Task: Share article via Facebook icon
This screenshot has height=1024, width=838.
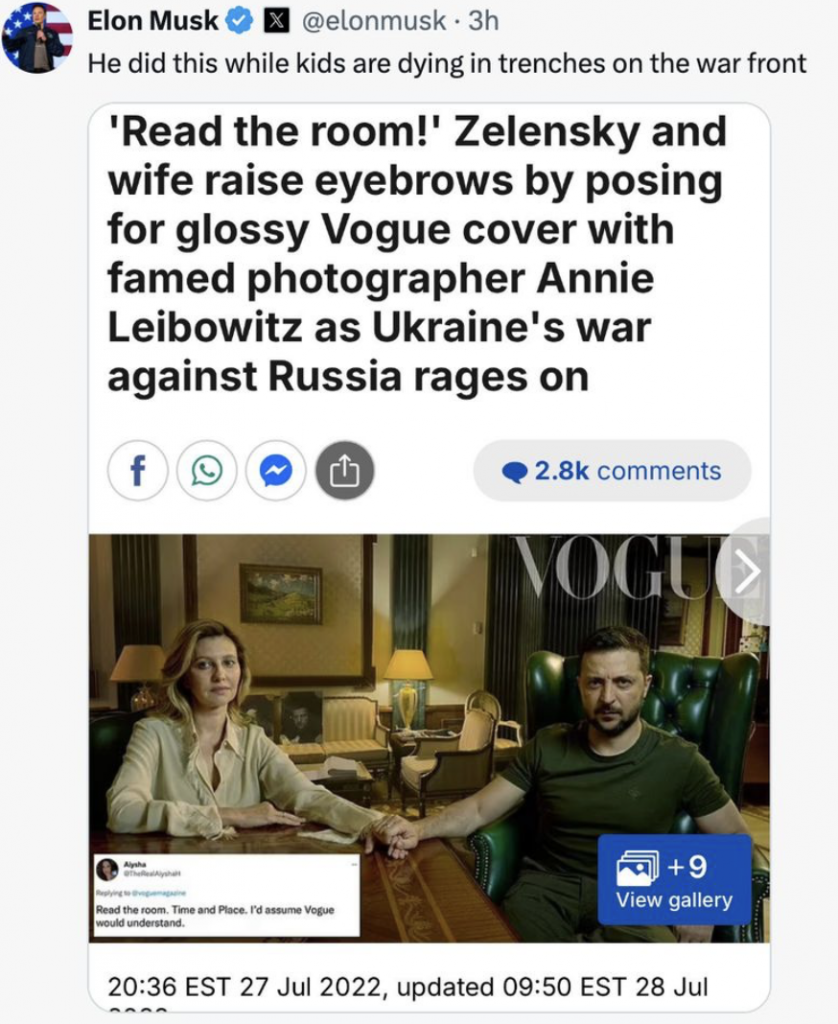Action: coord(138,470)
